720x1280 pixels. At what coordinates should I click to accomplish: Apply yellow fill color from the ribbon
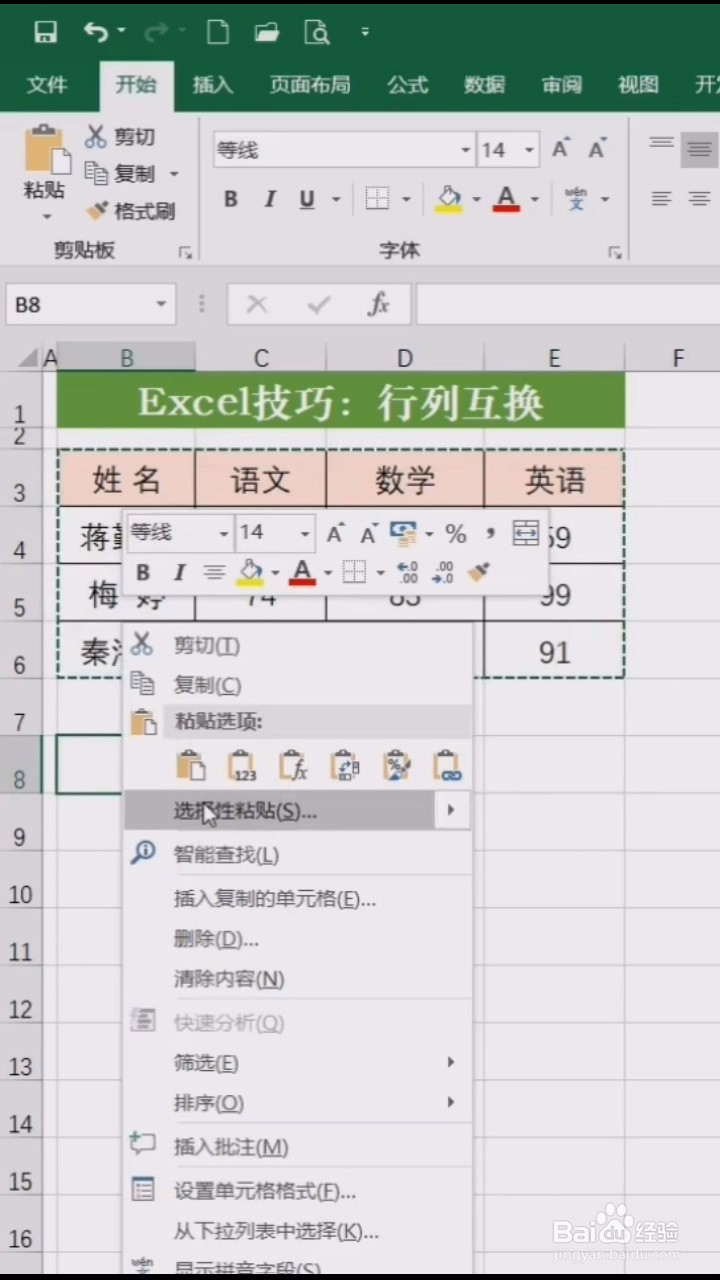(449, 199)
